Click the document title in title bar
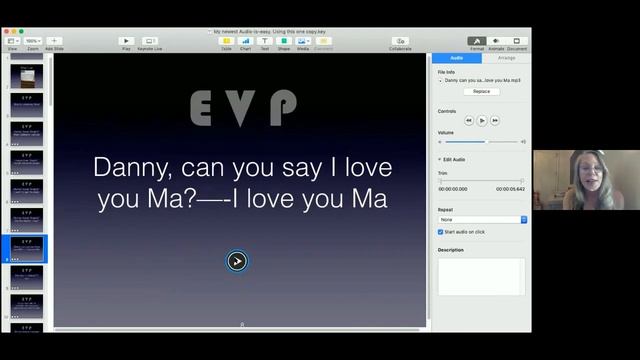Screen dimensions: 640x360 tap(269, 31)
